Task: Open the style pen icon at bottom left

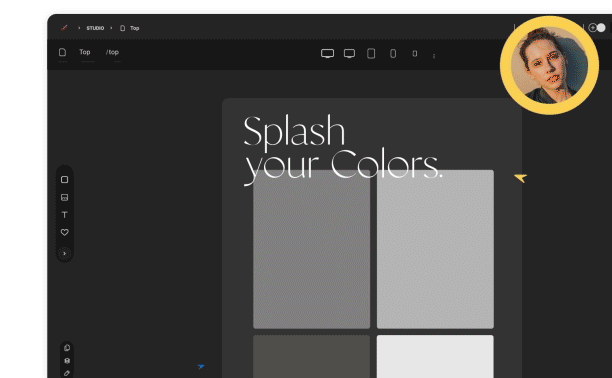Action: [67, 373]
